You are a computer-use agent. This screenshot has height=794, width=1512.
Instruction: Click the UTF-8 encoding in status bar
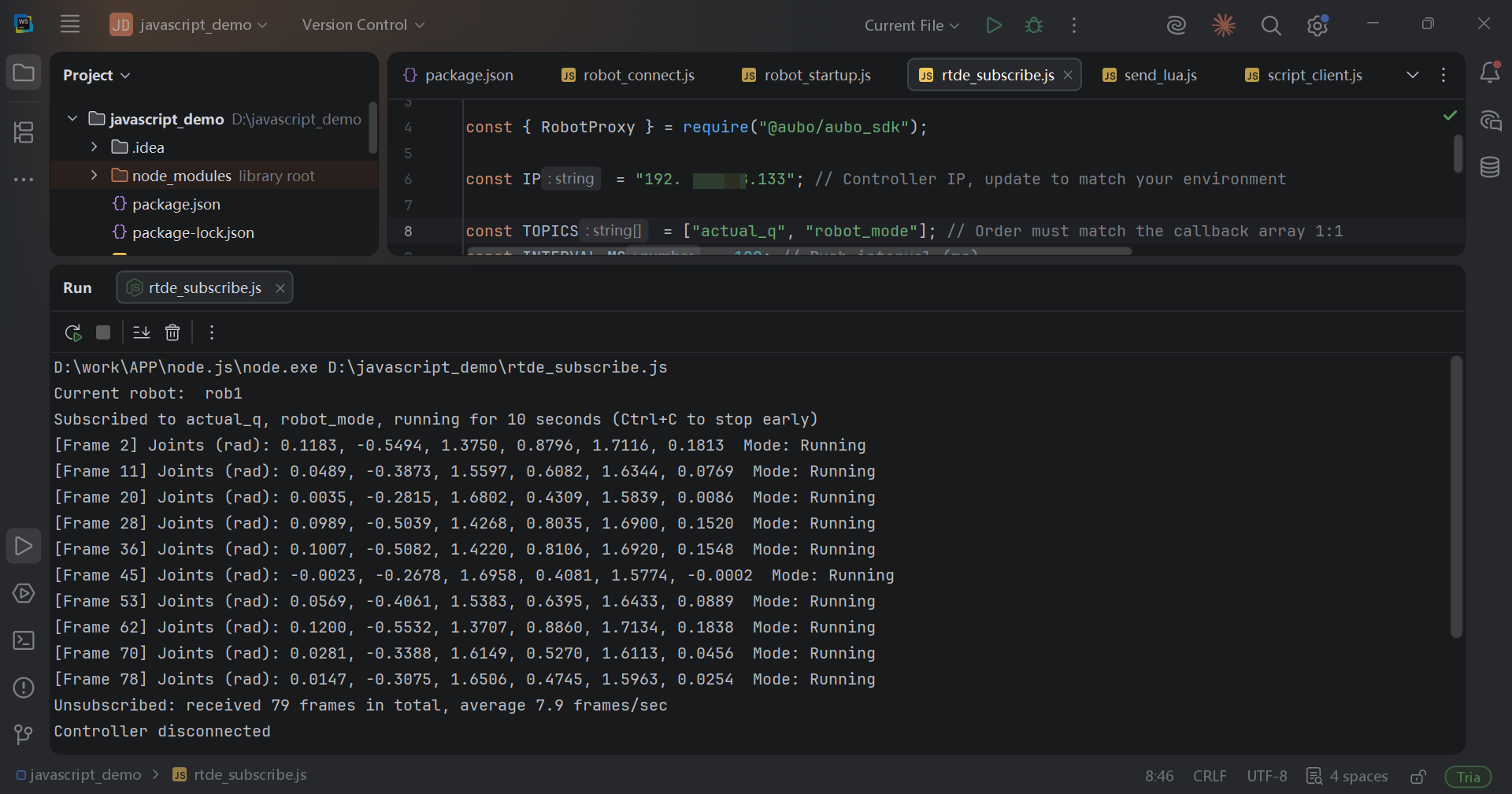(x=1267, y=777)
